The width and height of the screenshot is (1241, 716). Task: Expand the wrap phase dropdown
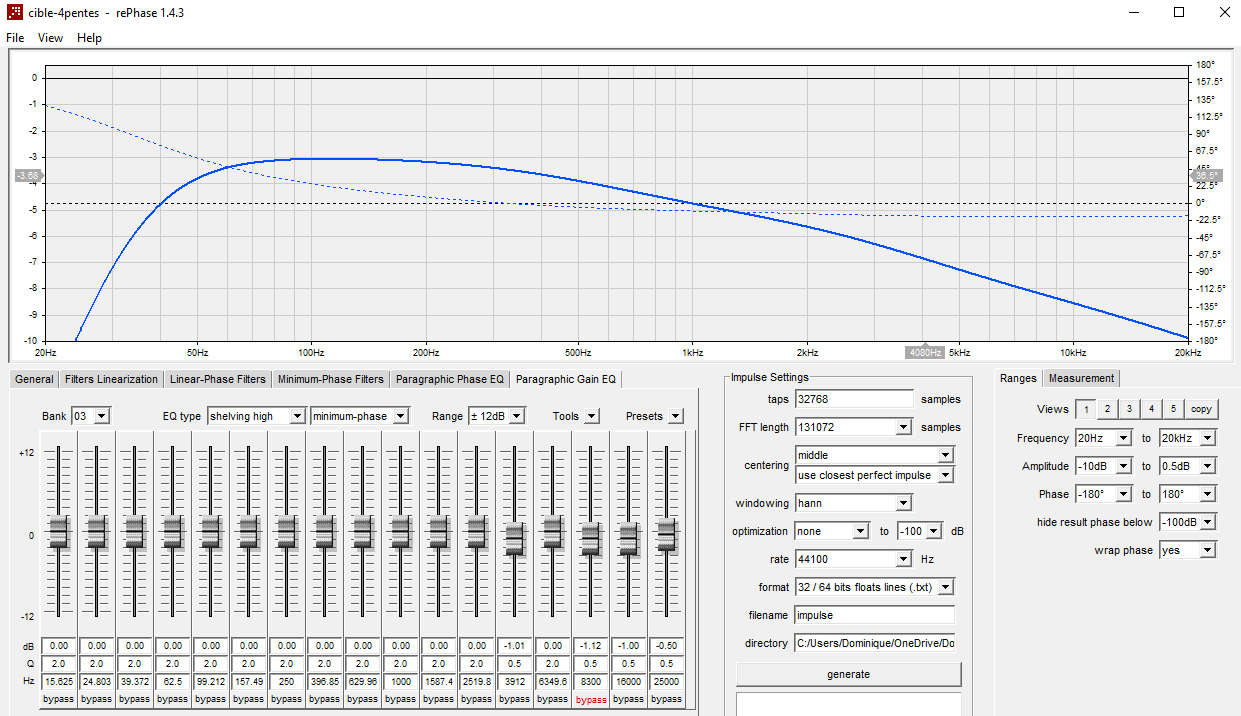click(1208, 550)
